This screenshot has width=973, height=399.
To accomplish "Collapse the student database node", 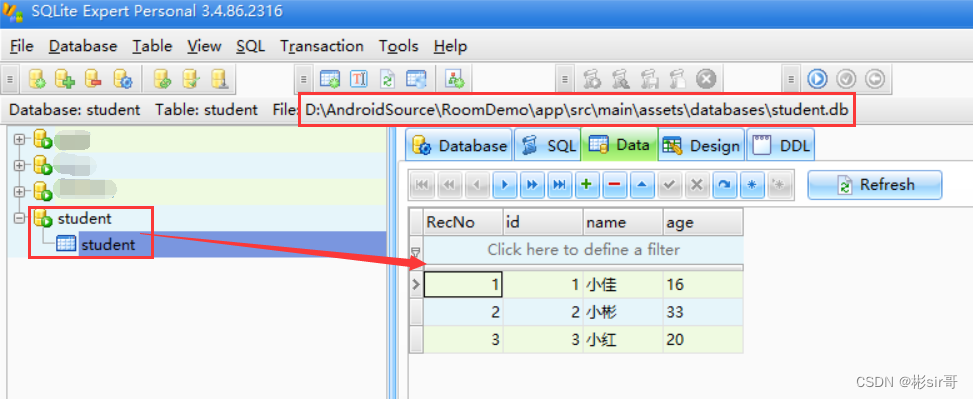I will 19,218.
